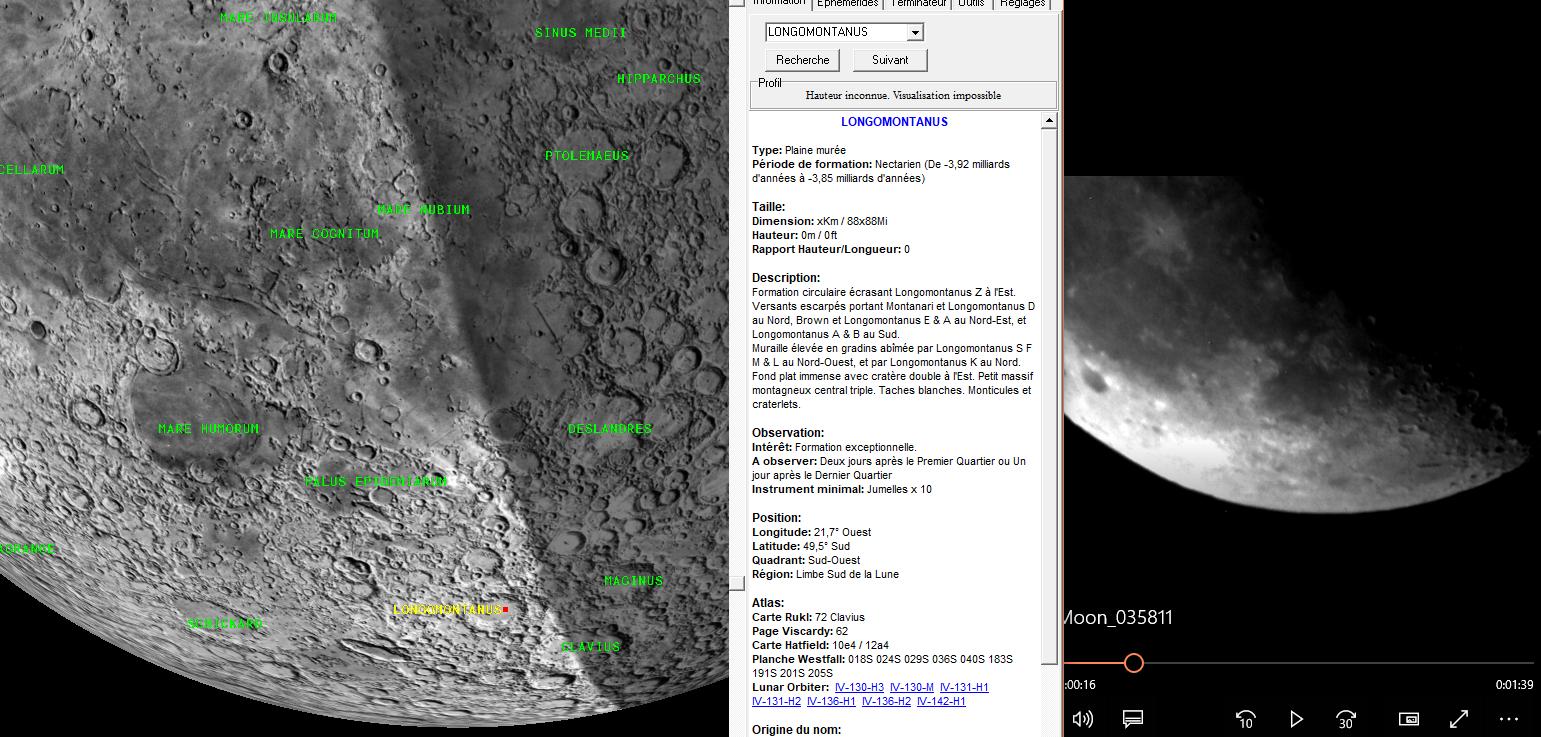Switch to the Terminateur tab
Screen dimensions: 1541x737
click(918, 4)
